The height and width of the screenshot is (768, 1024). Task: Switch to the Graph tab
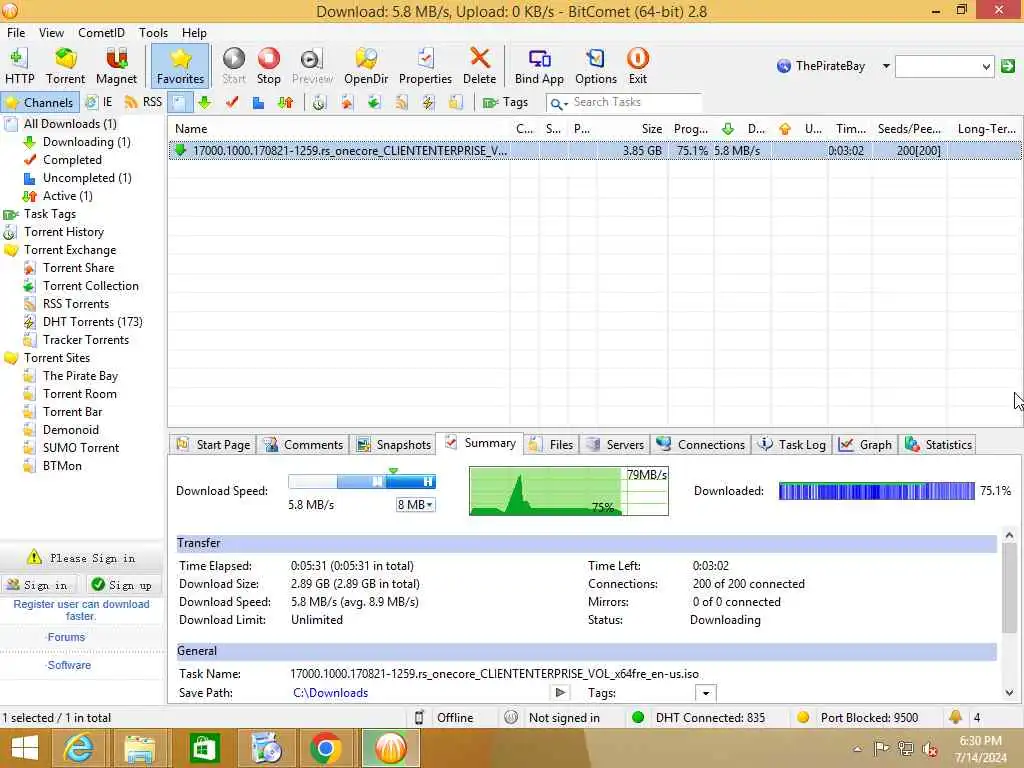click(x=865, y=445)
